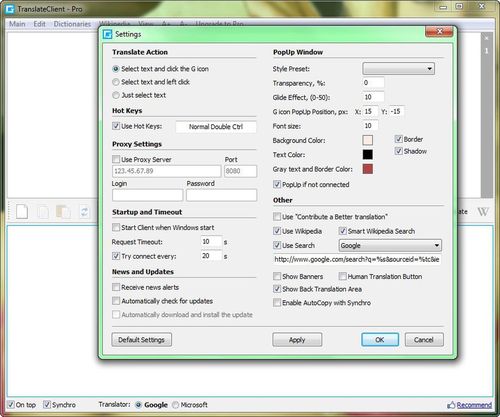The height and width of the screenshot is (417, 500).
Task: Click the TranslateClient app icon in title bar
Action: pos(10,9)
